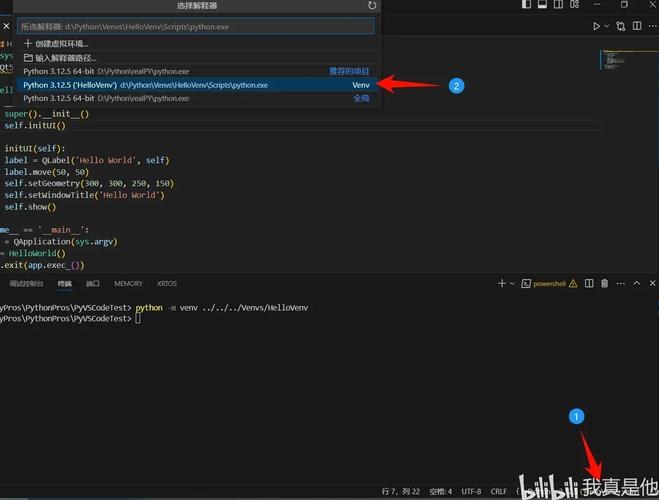Click the code line self.initUI()

tap(35, 125)
